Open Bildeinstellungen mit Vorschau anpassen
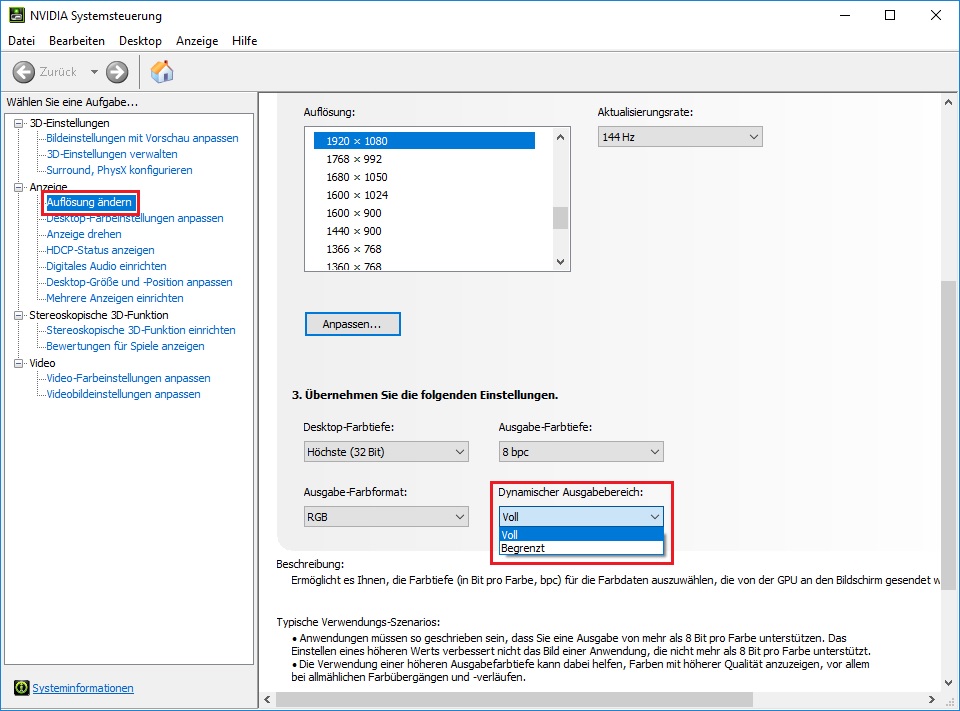 pyautogui.click(x=142, y=138)
